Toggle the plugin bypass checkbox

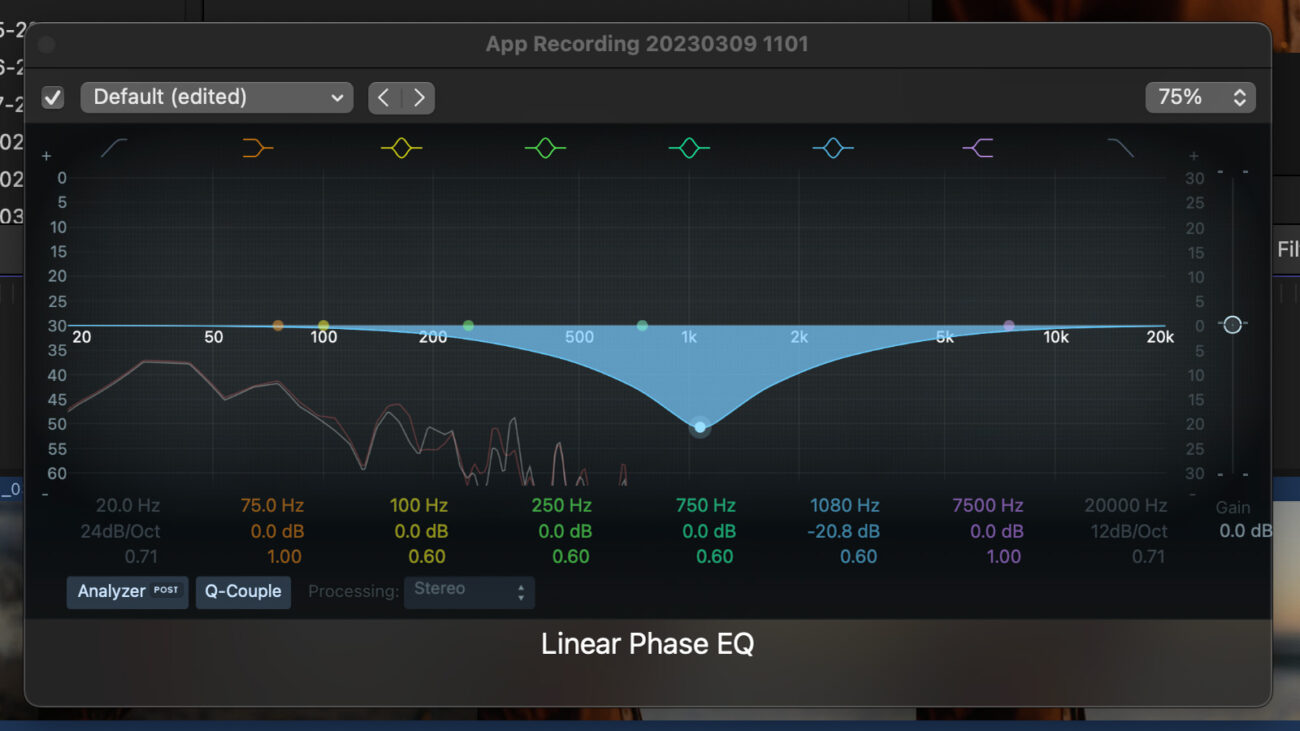click(x=52, y=97)
